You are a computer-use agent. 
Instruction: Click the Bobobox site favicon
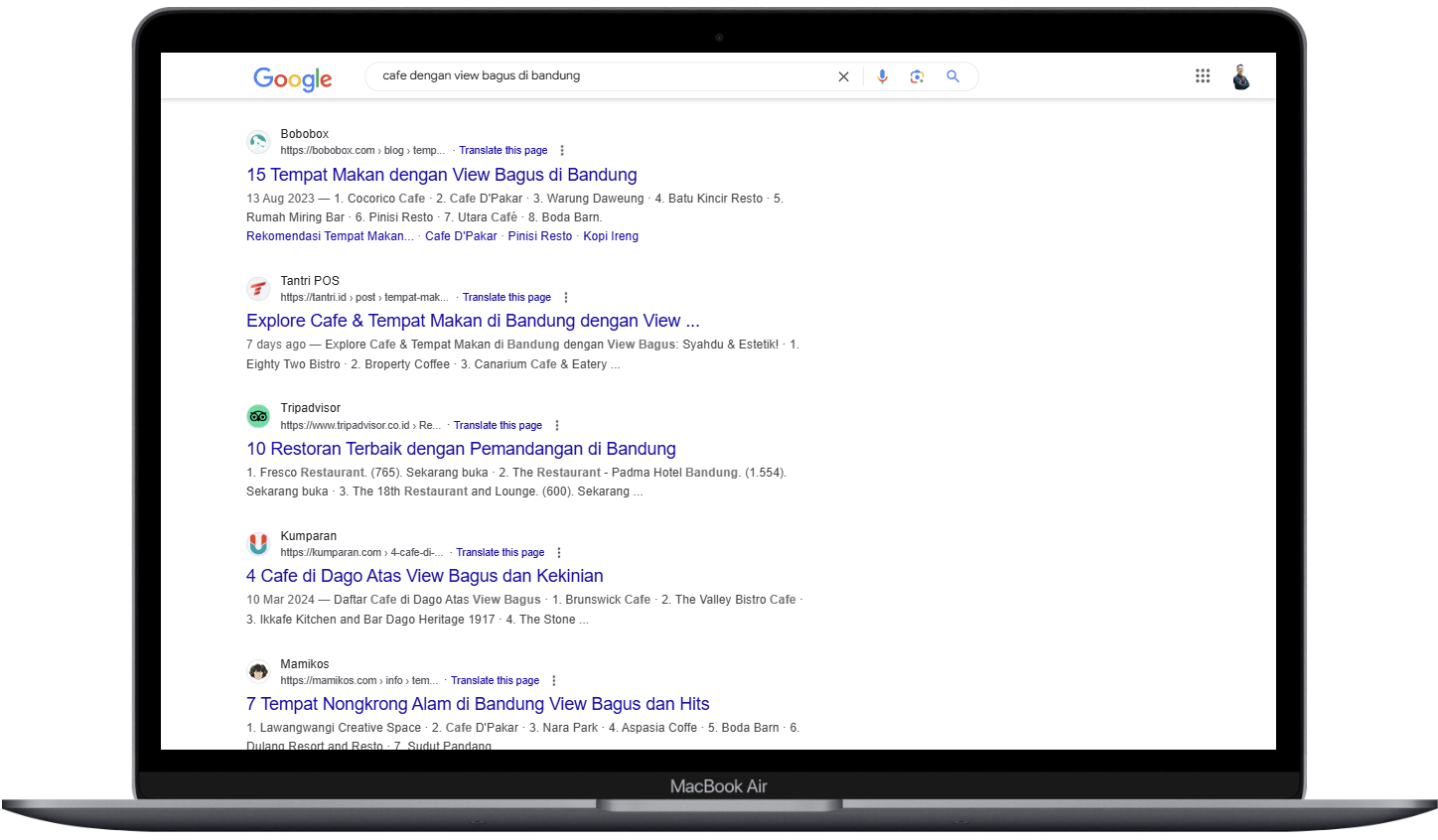(x=258, y=142)
